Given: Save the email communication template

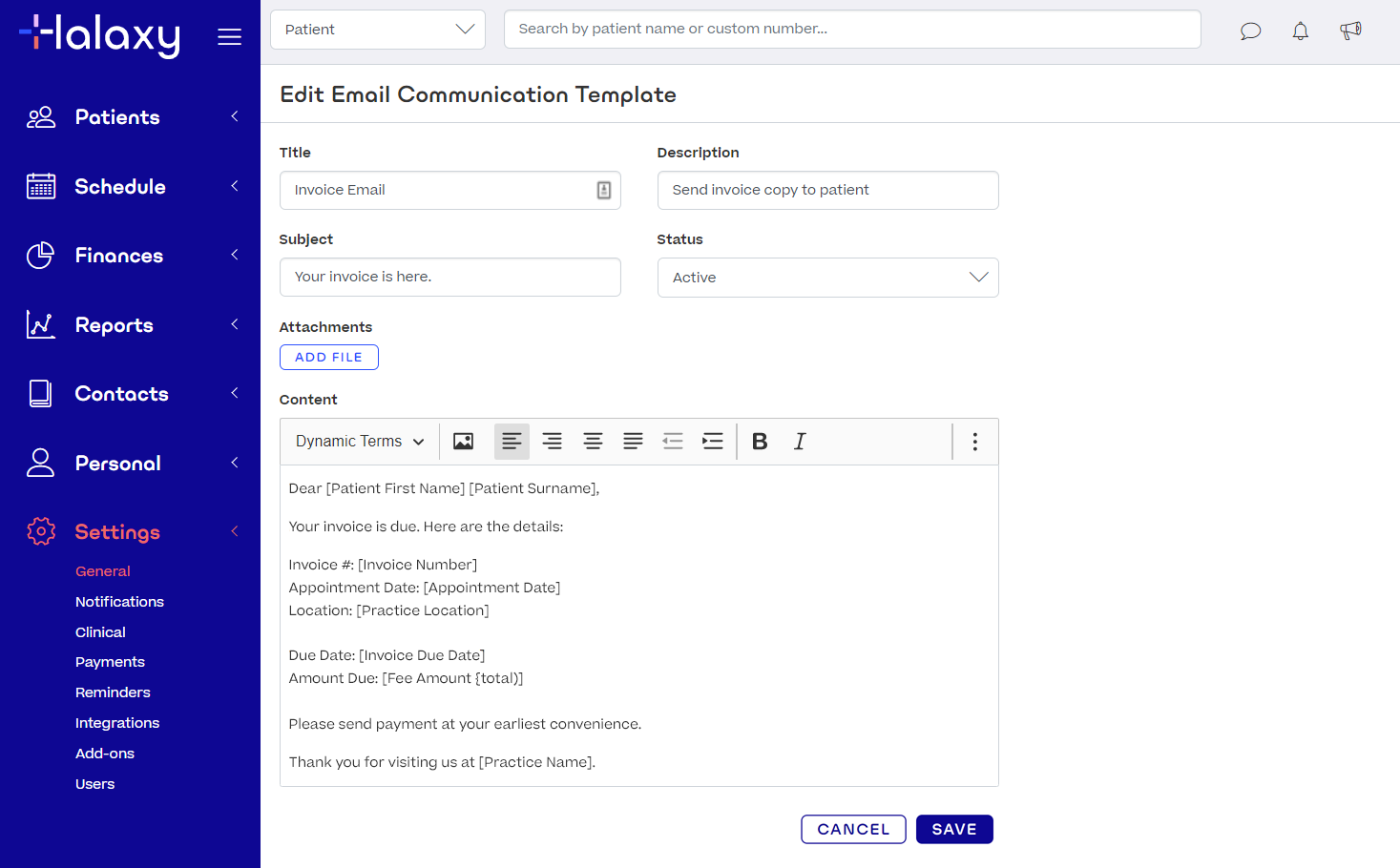Looking at the screenshot, I should point(953,829).
